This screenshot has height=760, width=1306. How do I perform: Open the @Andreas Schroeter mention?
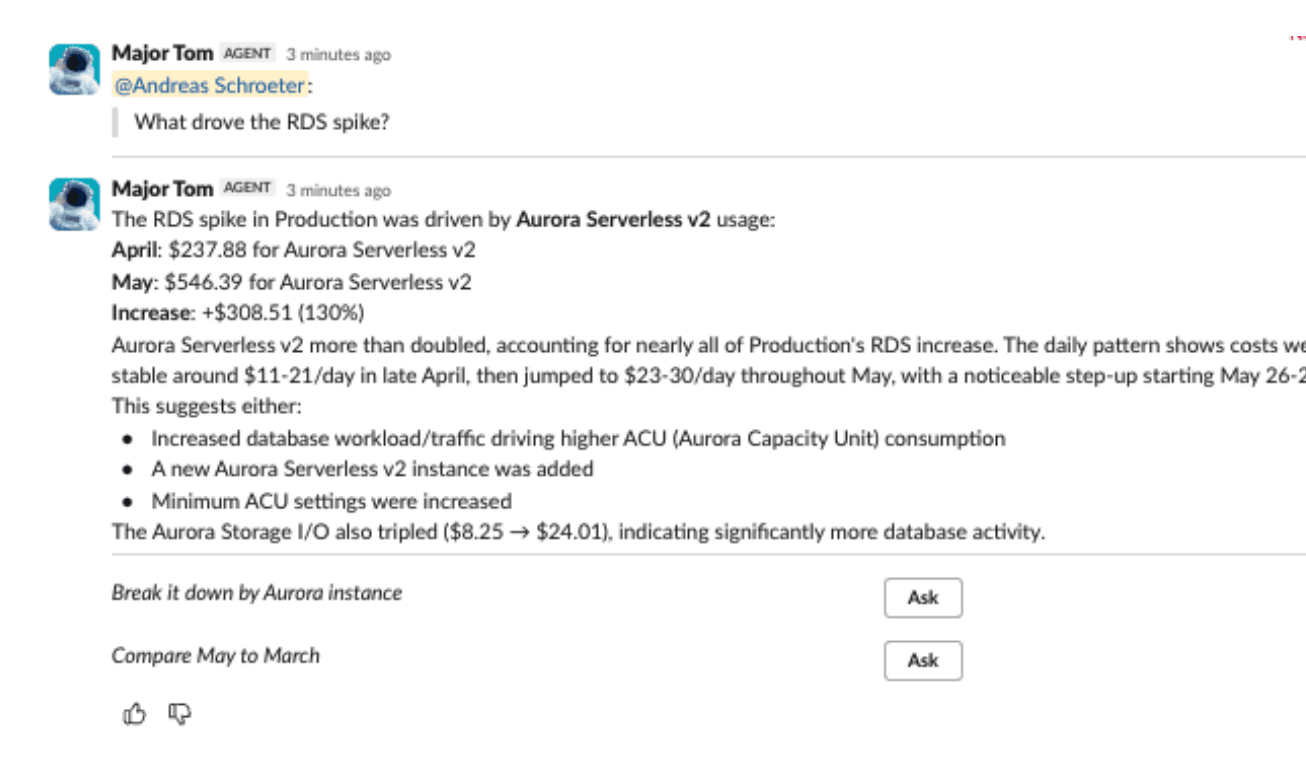click(x=209, y=86)
